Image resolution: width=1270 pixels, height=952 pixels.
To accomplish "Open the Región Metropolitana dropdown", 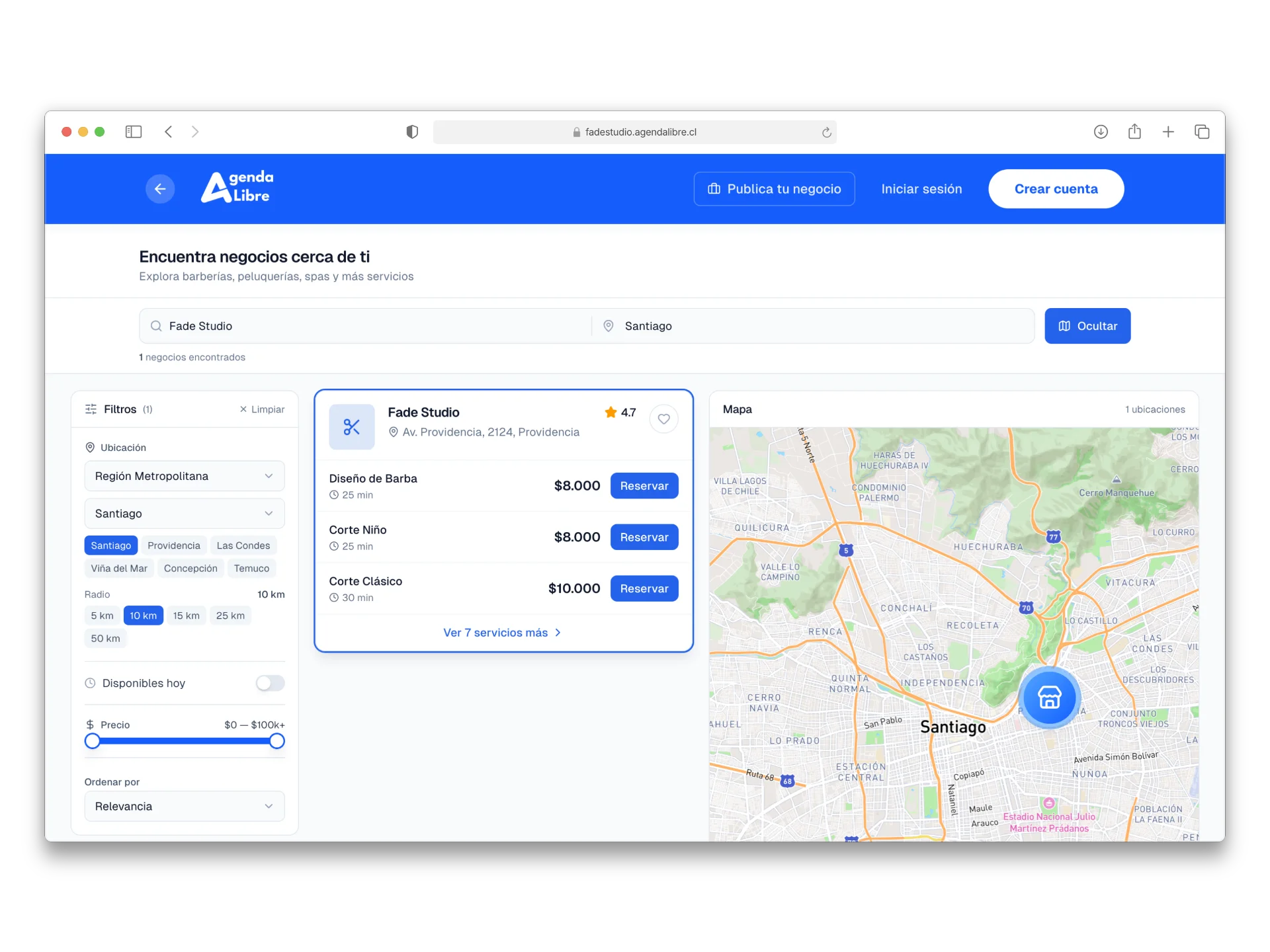I will tap(185, 476).
